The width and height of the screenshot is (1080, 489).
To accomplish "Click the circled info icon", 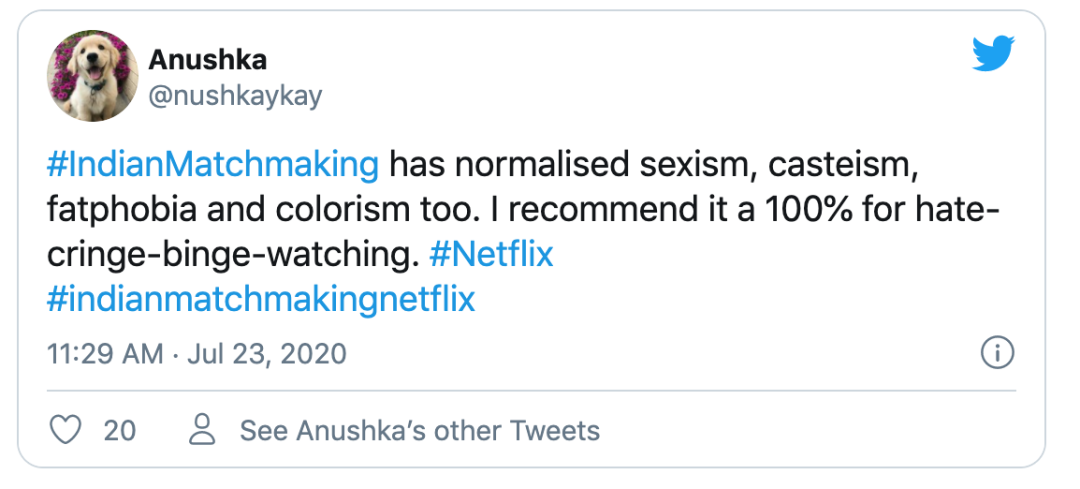I will (x=997, y=354).
